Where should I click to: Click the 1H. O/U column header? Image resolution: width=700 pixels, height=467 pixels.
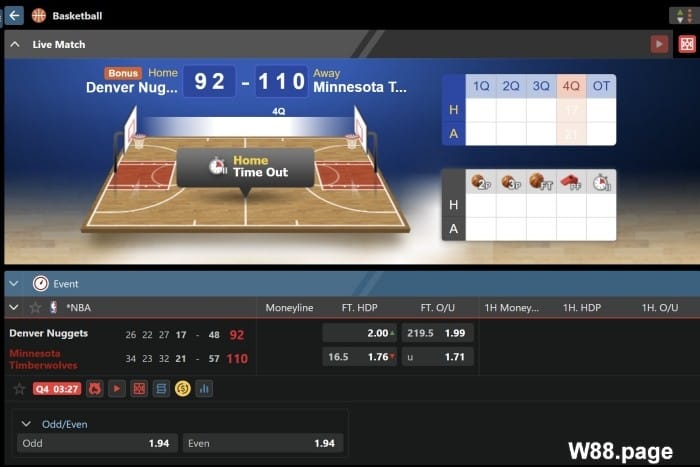point(660,308)
